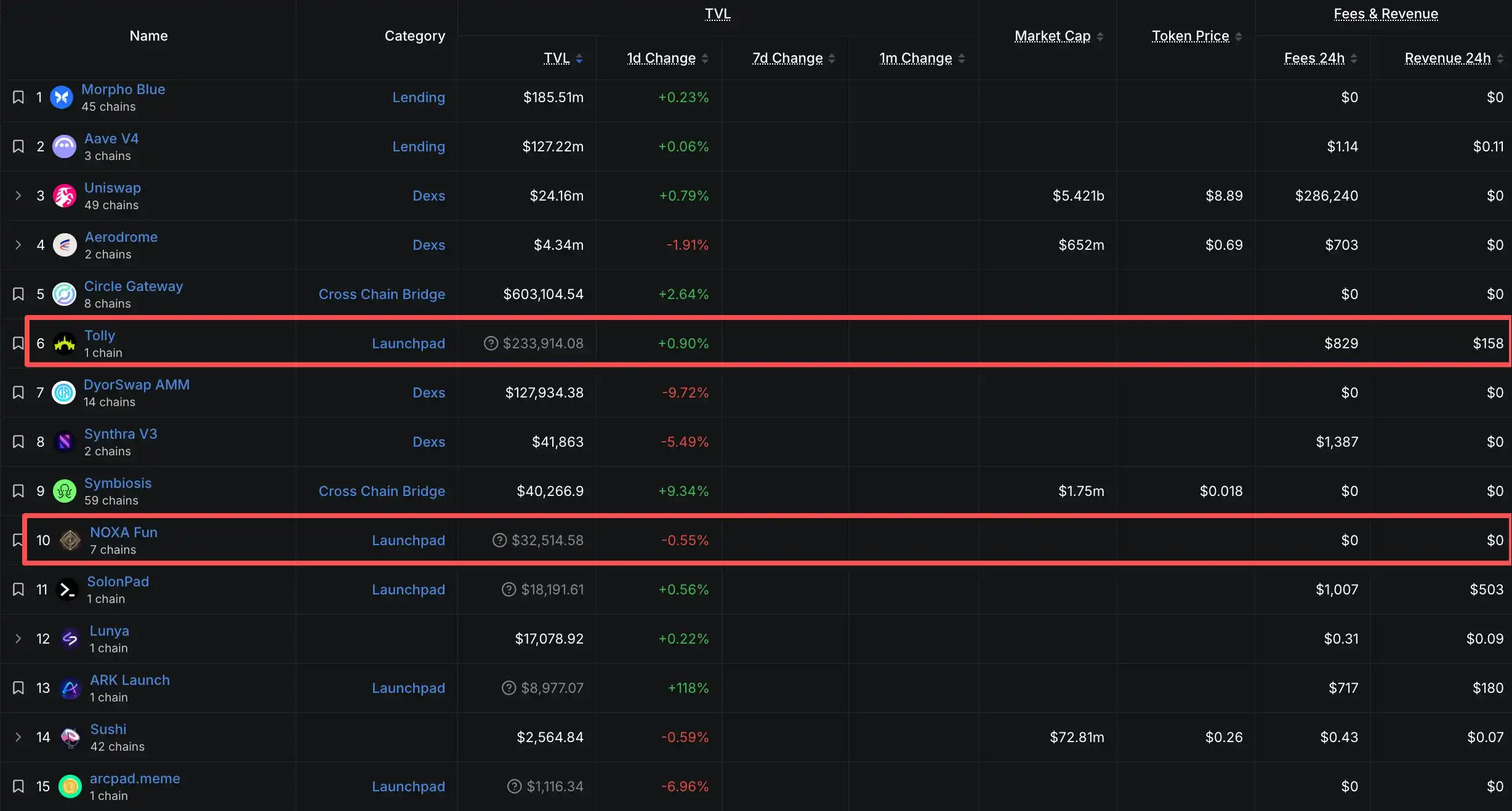Toggle the bookmark for Tolly

(x=18, y=343)
